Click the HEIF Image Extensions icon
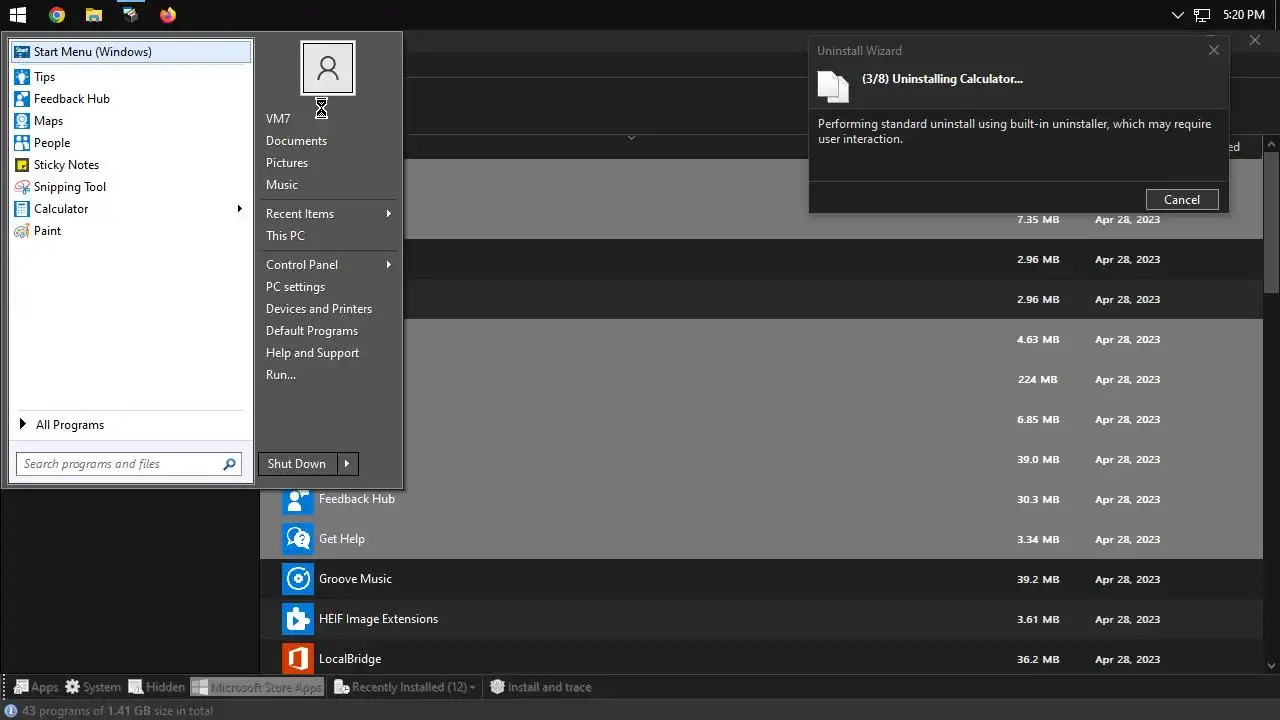 click(297, 619)
